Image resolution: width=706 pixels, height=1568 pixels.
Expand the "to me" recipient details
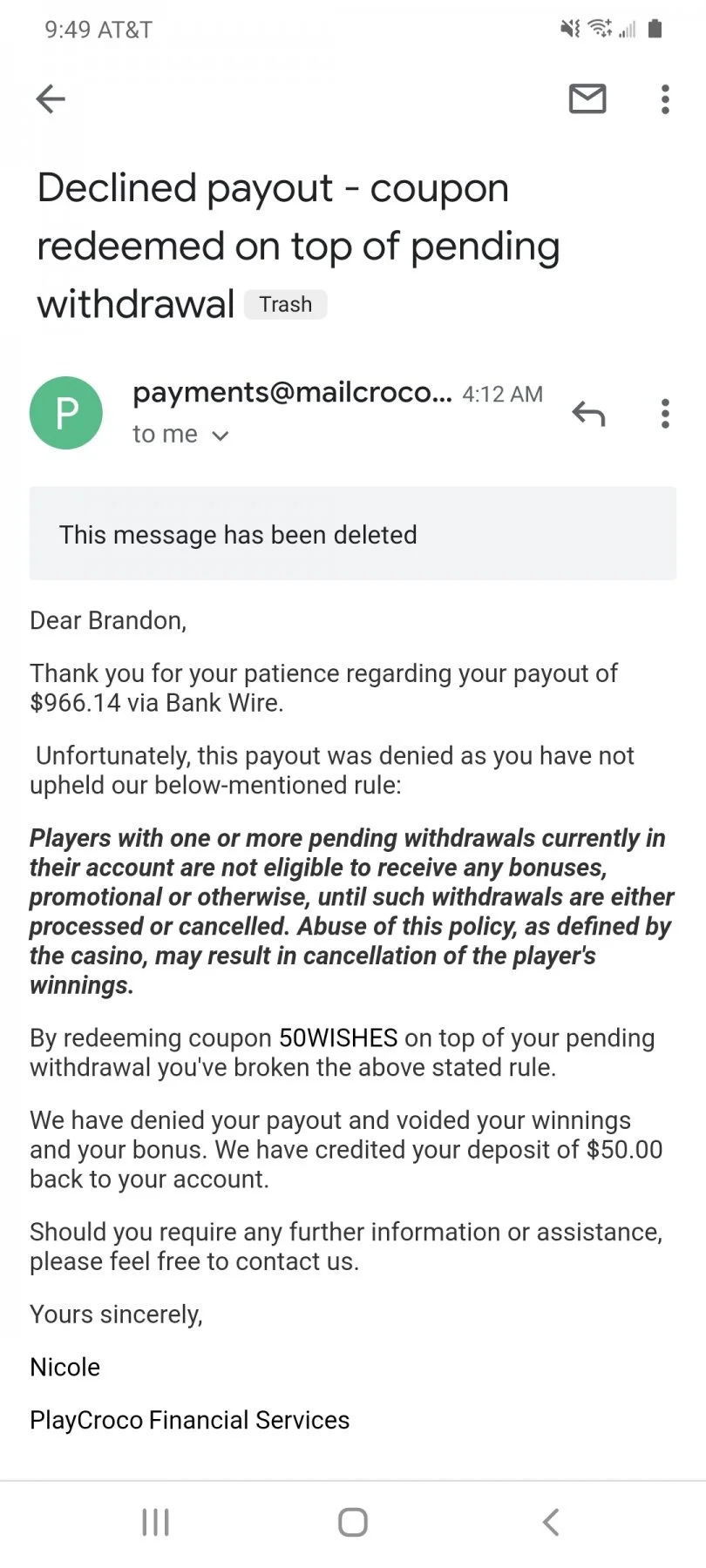[180, 434]
